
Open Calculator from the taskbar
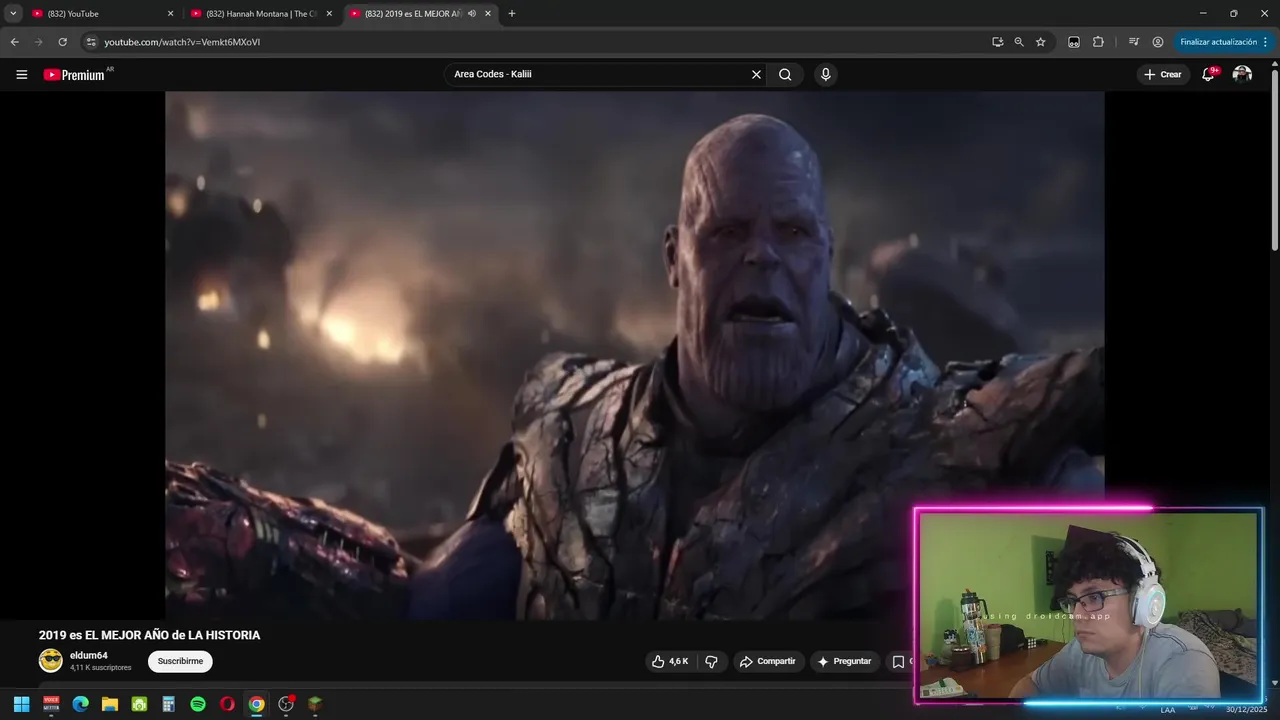click(168, 704)
